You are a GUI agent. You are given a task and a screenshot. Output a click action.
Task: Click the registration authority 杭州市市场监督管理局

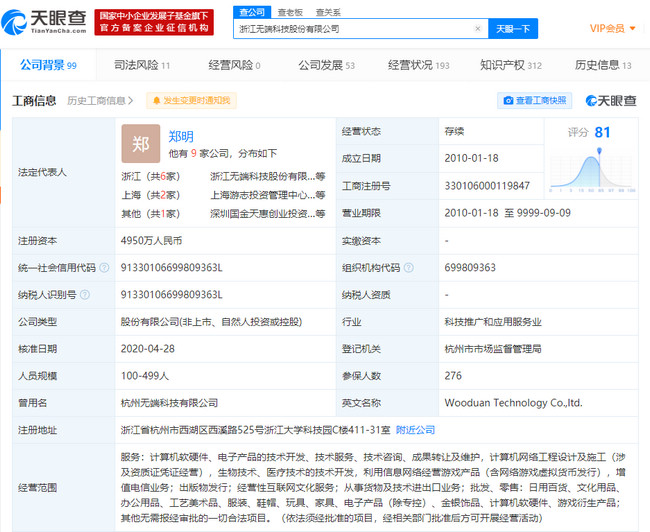493,349
